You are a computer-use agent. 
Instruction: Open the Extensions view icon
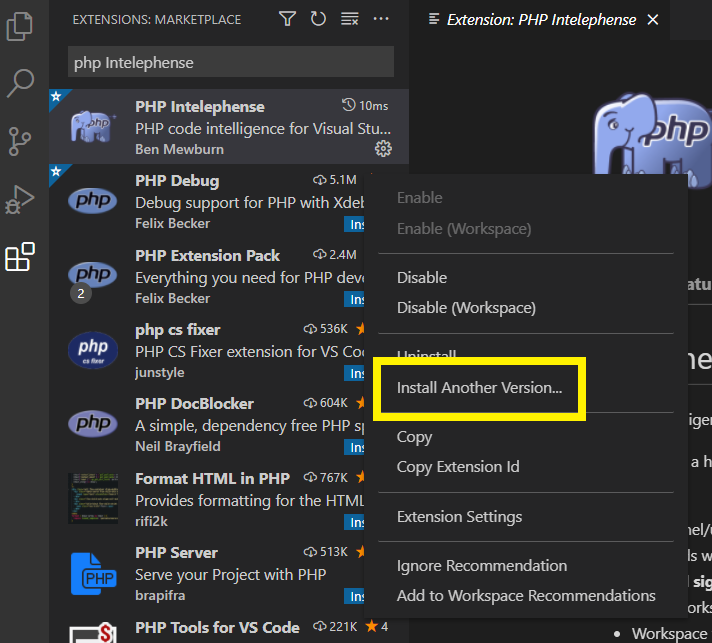pyautogui.click(x=20, y=257)
